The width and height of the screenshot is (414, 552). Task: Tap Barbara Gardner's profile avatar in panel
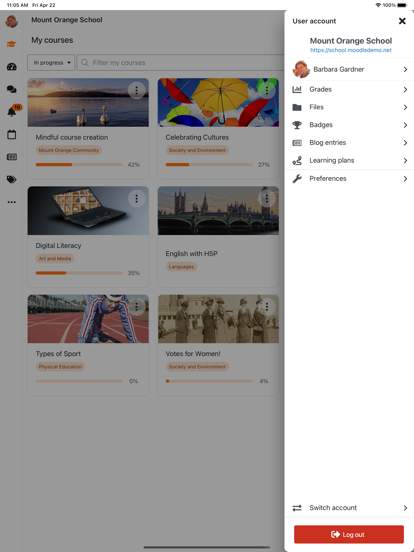point(301,69)
